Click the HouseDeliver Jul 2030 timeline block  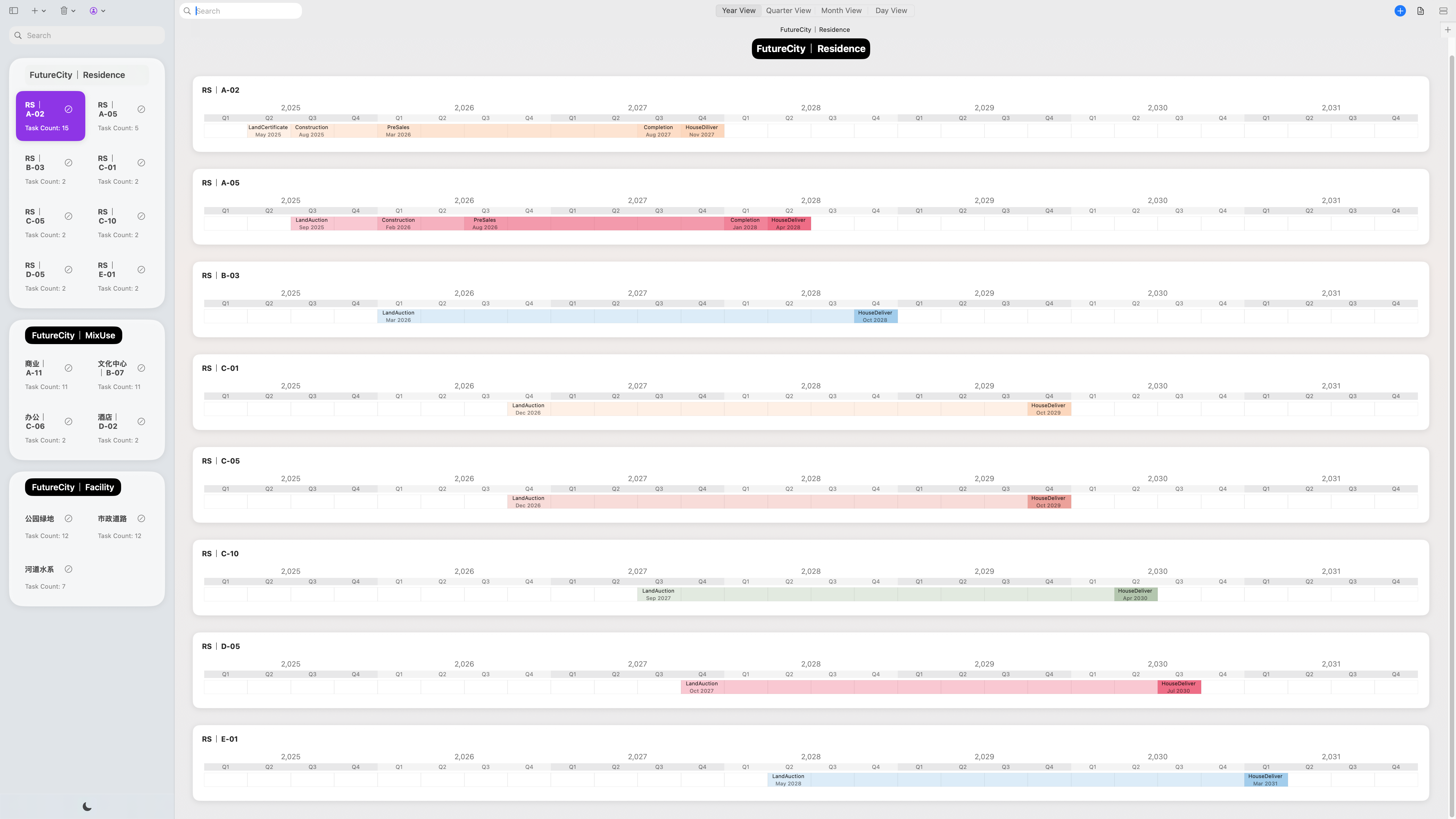click(1178, 687)
